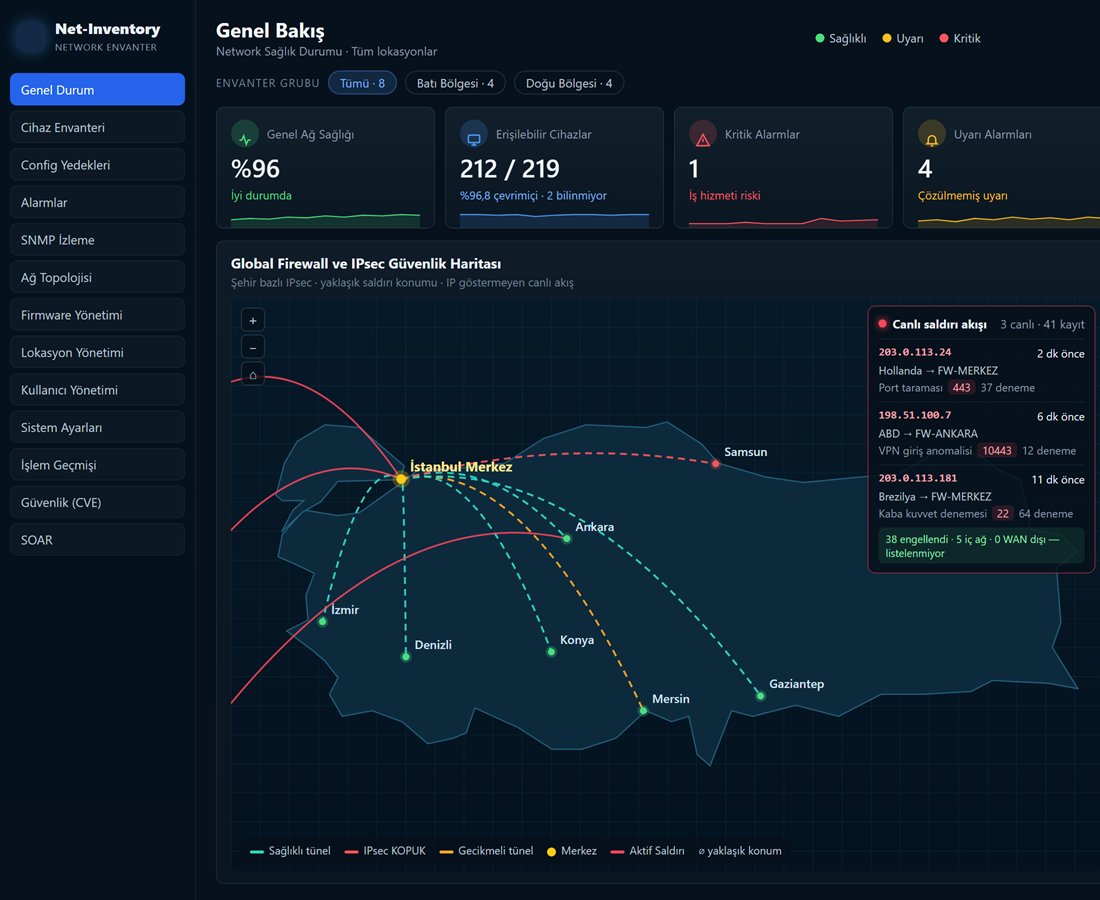
Task: Open Config Yedekleri section
Action: (x=98, y=165)
